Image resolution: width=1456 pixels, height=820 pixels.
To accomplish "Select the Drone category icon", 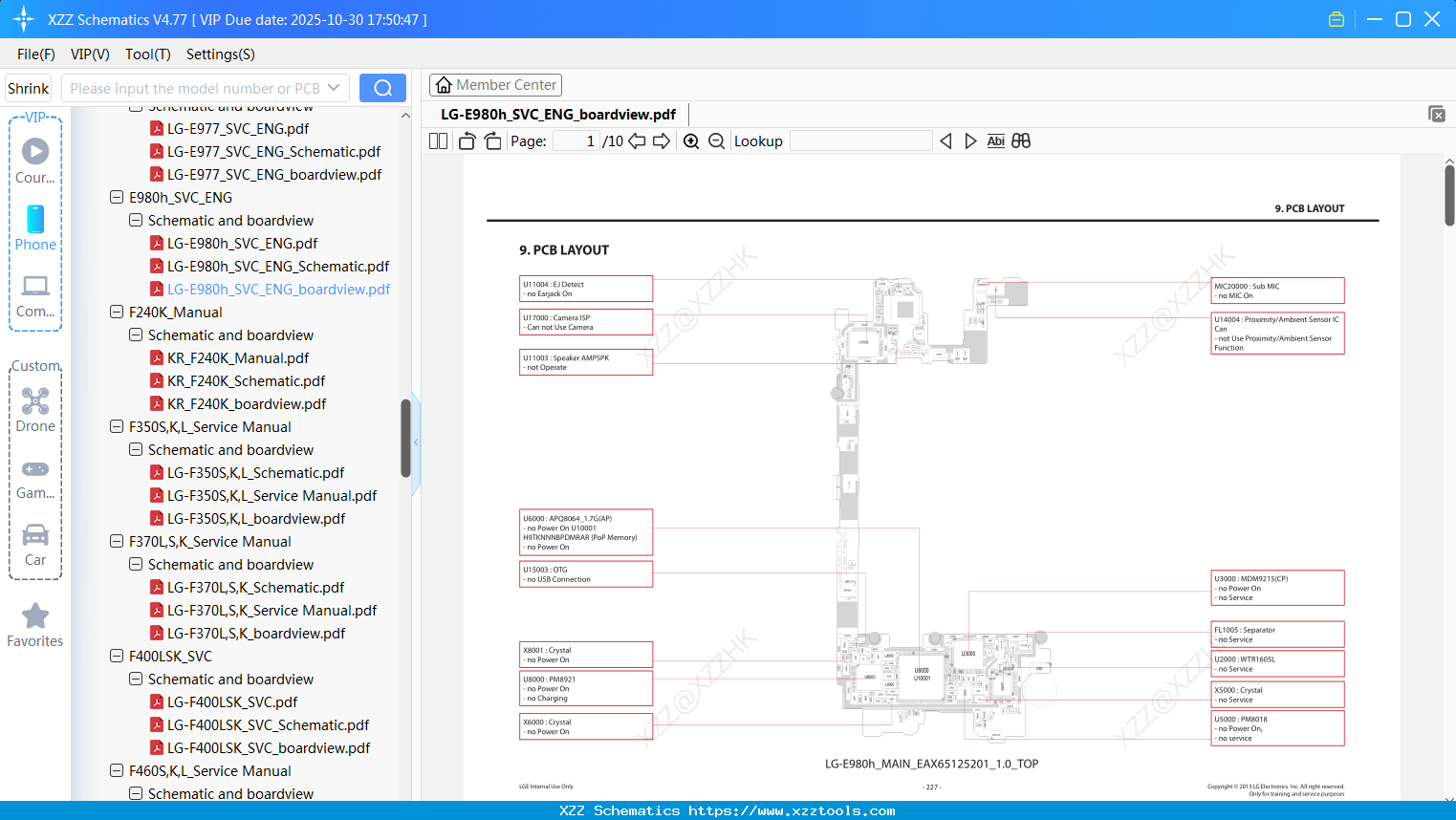I will coord(35,409).
